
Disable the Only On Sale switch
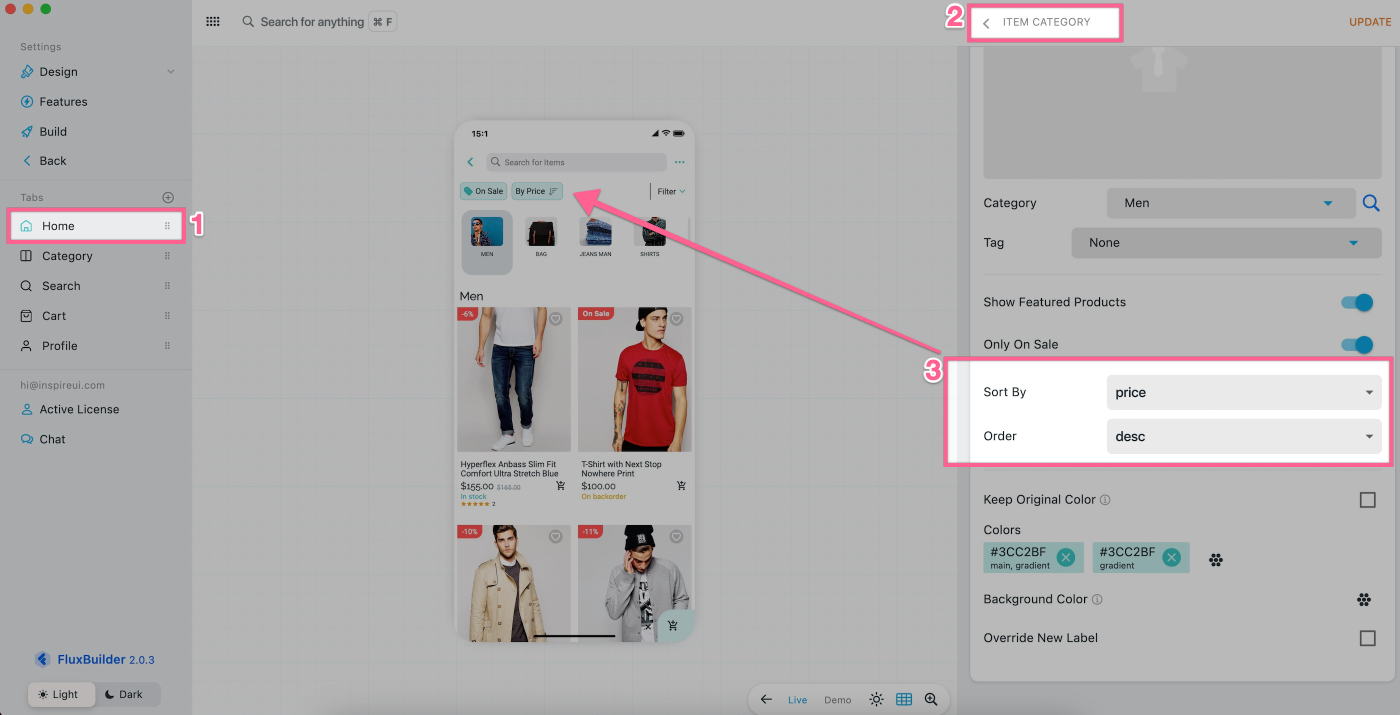coord(1357,345)
